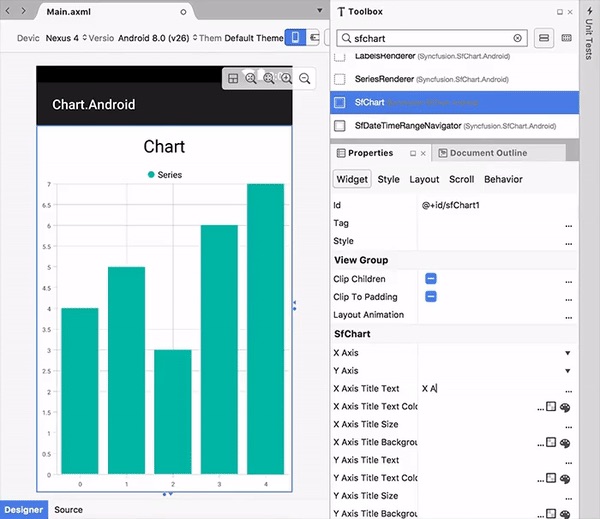Switch toolbox to list view layout icon
600x519 pixels.
click(544, 38)
